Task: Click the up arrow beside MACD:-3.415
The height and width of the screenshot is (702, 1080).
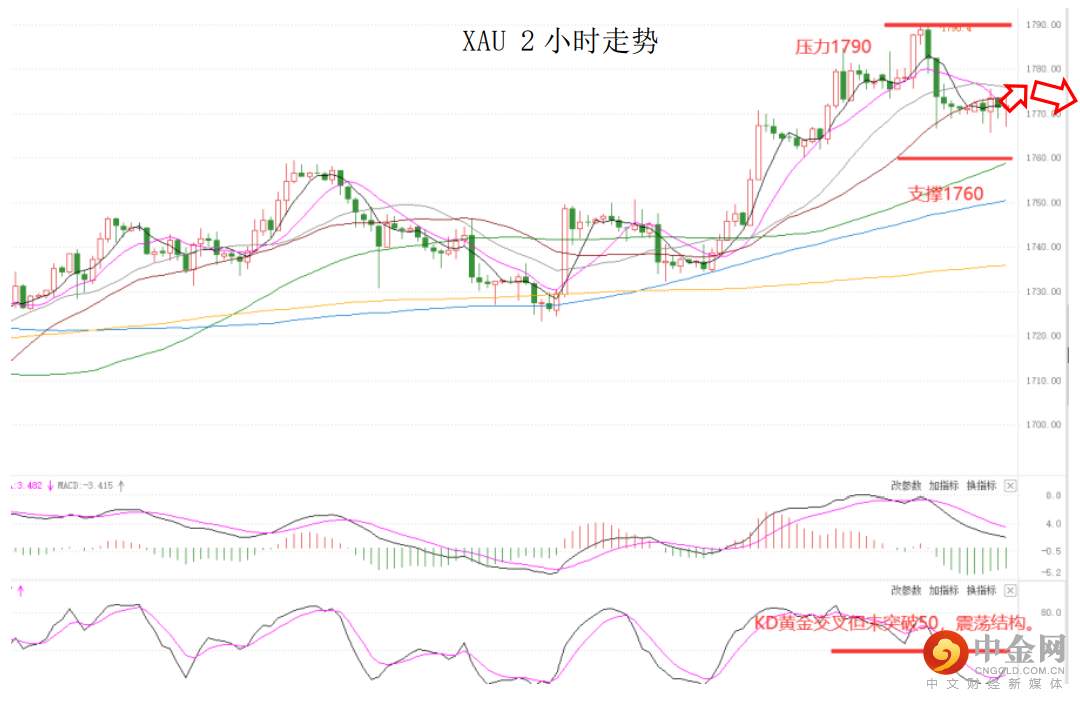Action: click(121, 486)
